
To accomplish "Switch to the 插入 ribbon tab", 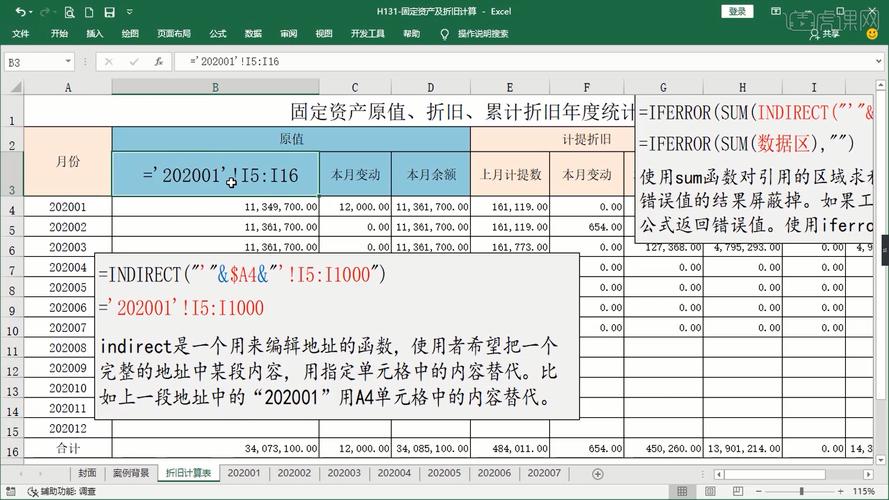I will pyautogui.click(x=95, y=33).
